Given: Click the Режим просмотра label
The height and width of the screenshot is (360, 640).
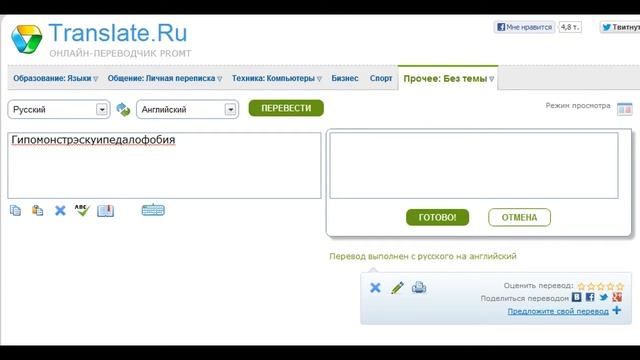Looking at the screenshot, I should 578,106.
